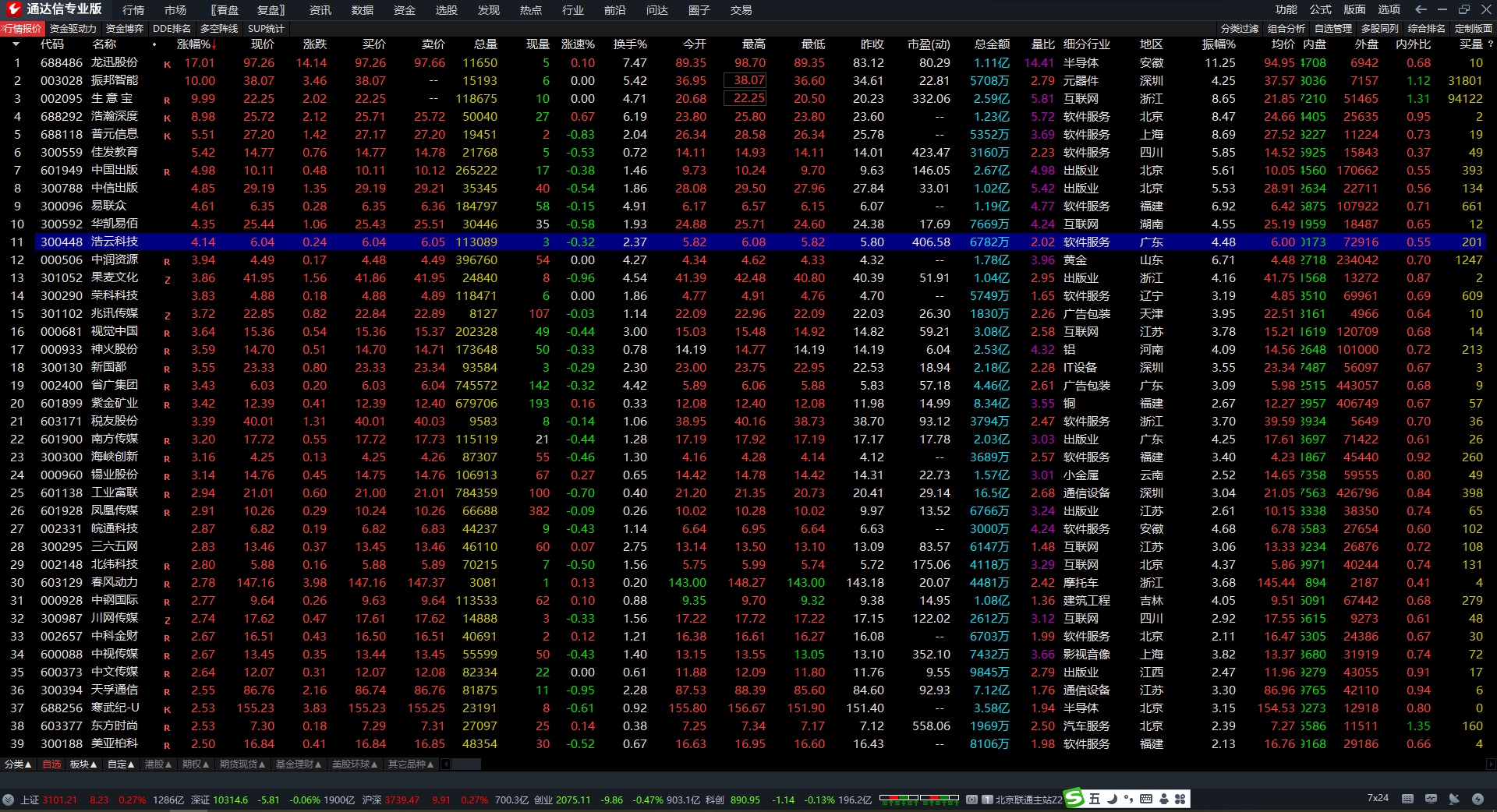Viewport: 1497px width, 812px height.
Task: Expand the 港股 Hong Kong stocks list
Action: point(159,764)
